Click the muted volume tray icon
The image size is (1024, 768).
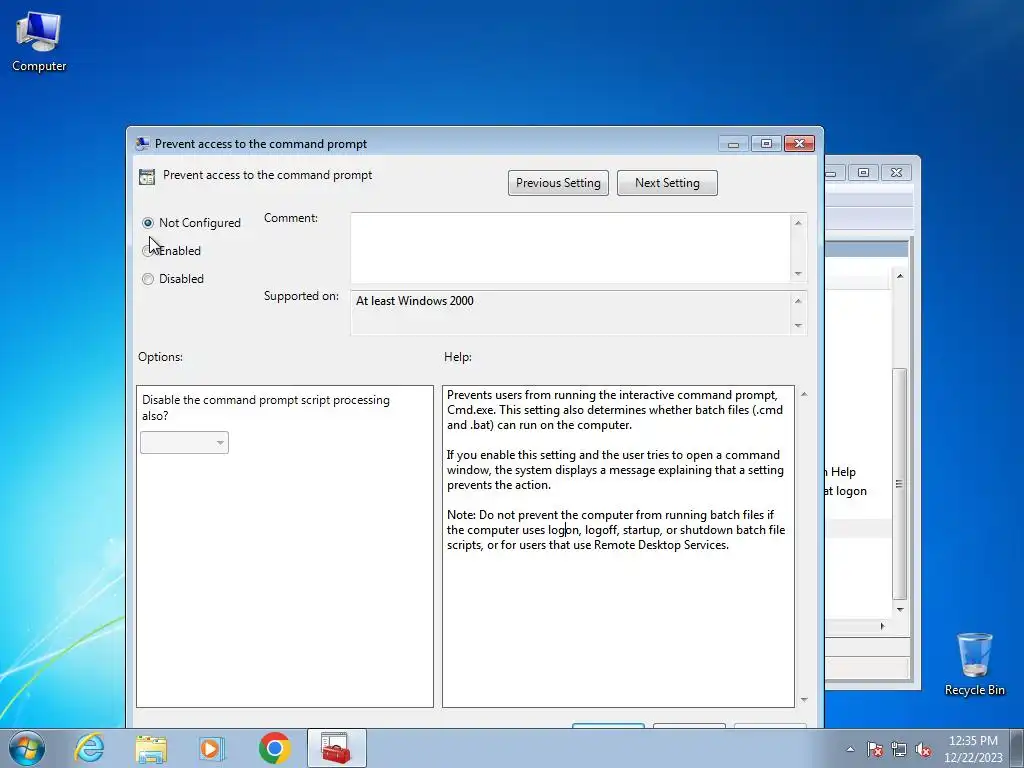coord(923,749)
